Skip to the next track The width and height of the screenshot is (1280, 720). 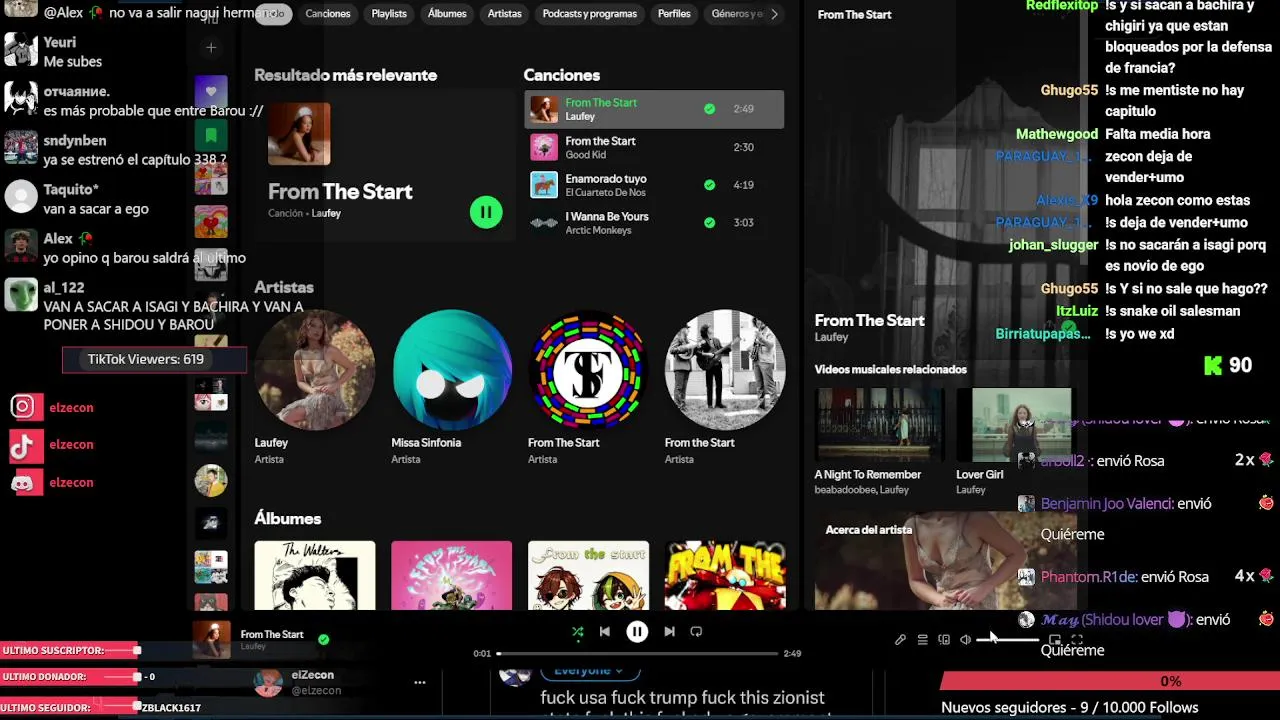coord(669,632)
